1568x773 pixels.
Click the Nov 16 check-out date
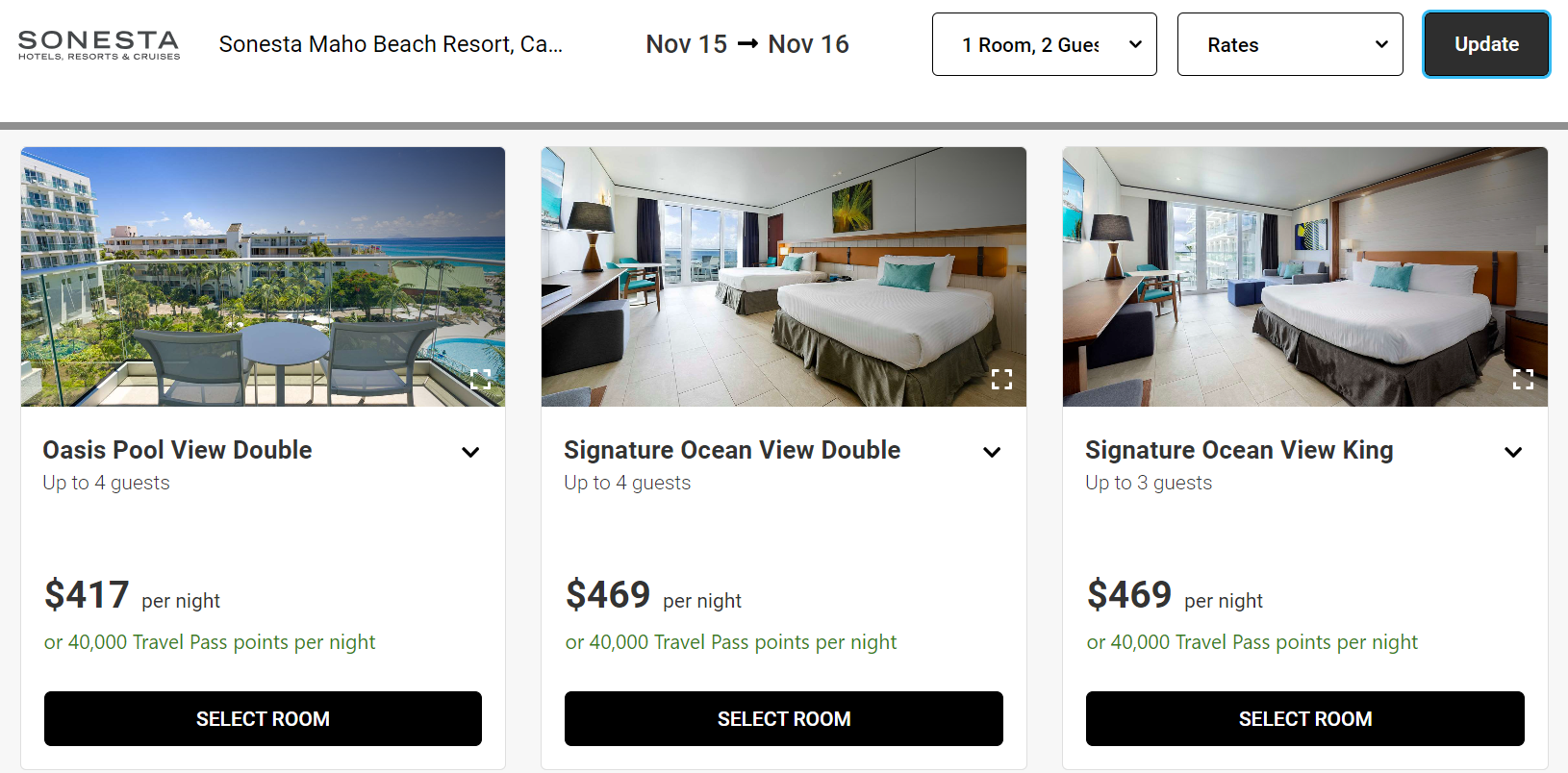coord(808,43)
